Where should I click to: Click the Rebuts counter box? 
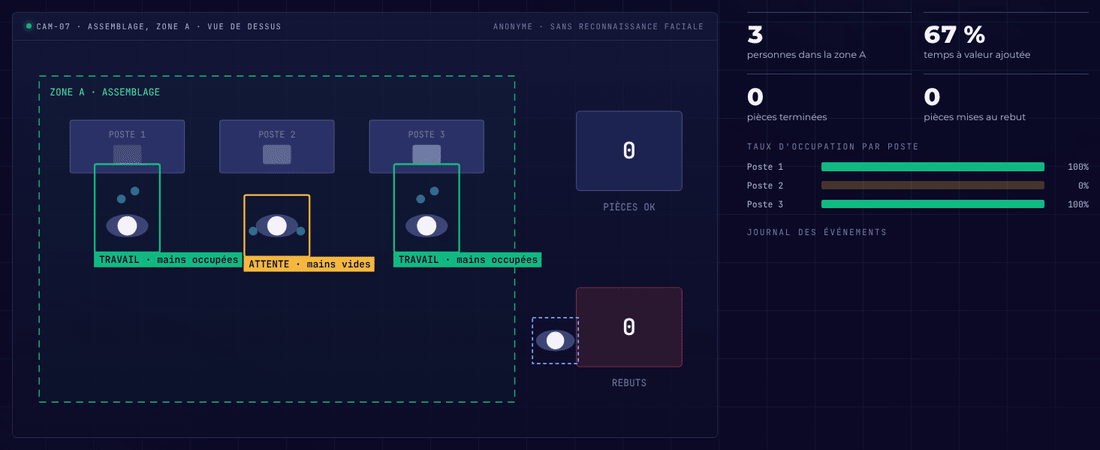pyautogui.click(x=629, y=327)
